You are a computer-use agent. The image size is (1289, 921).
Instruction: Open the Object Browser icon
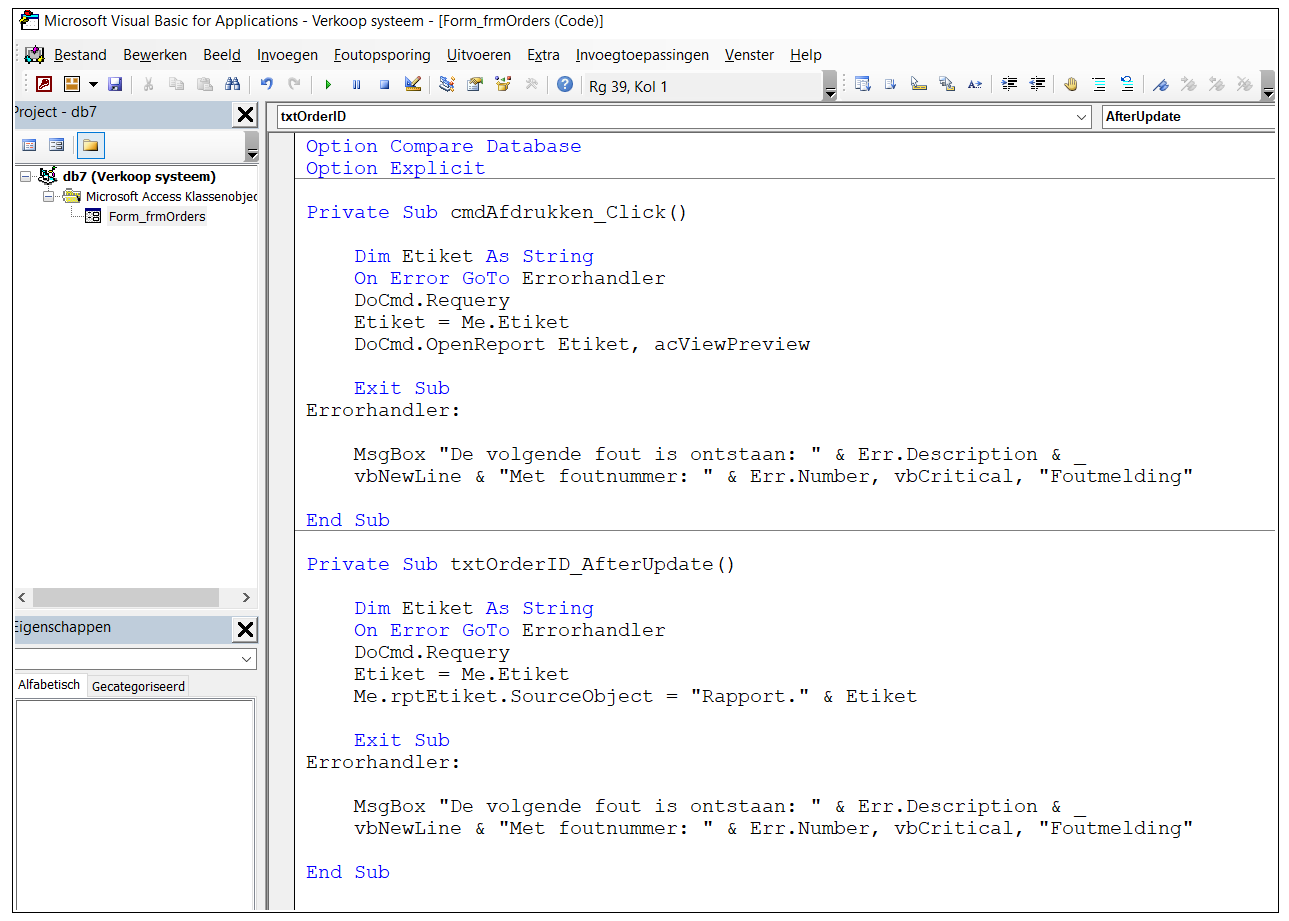(x=503, y=85)
